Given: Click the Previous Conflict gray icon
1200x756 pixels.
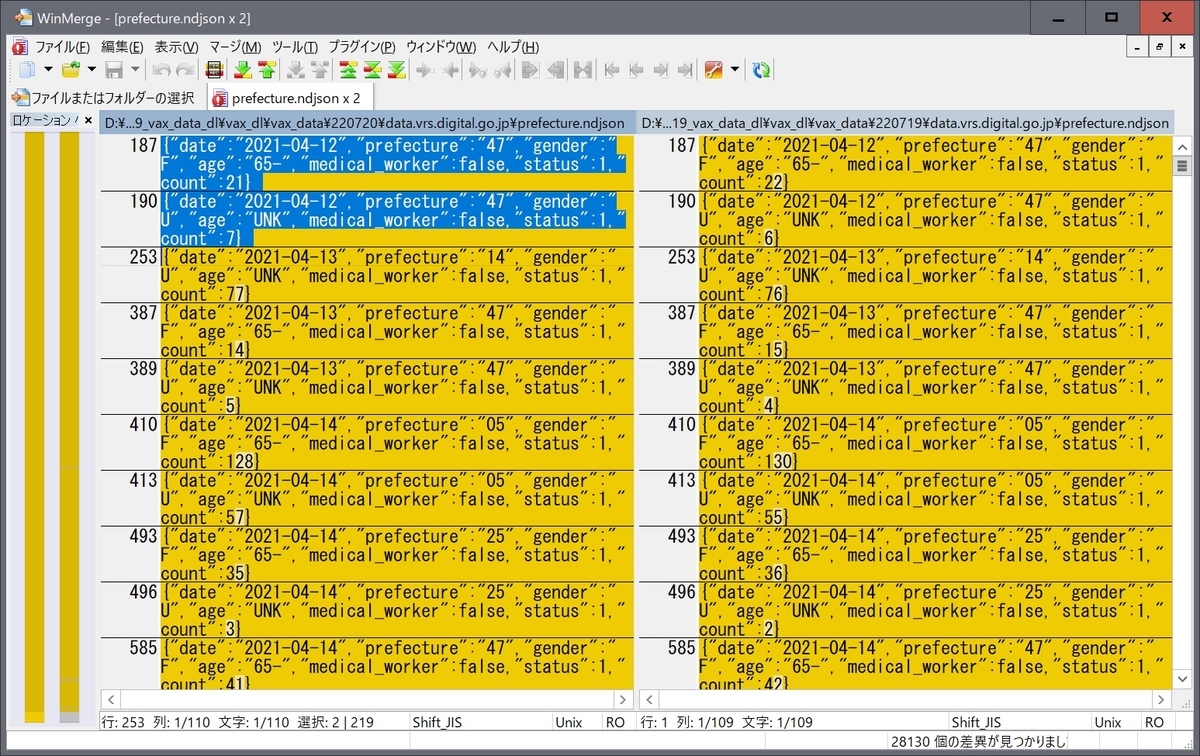Looking at the screenshot, I should 319,70.
